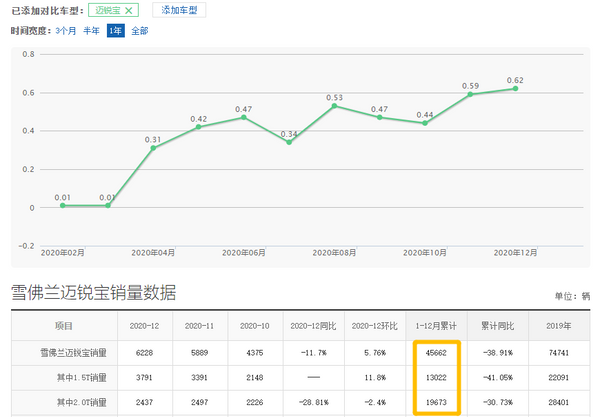Click the 74741 cell under 2019年
Image resolution: width=600 pixels, height=417 pixels.
[x=559, y=353]
